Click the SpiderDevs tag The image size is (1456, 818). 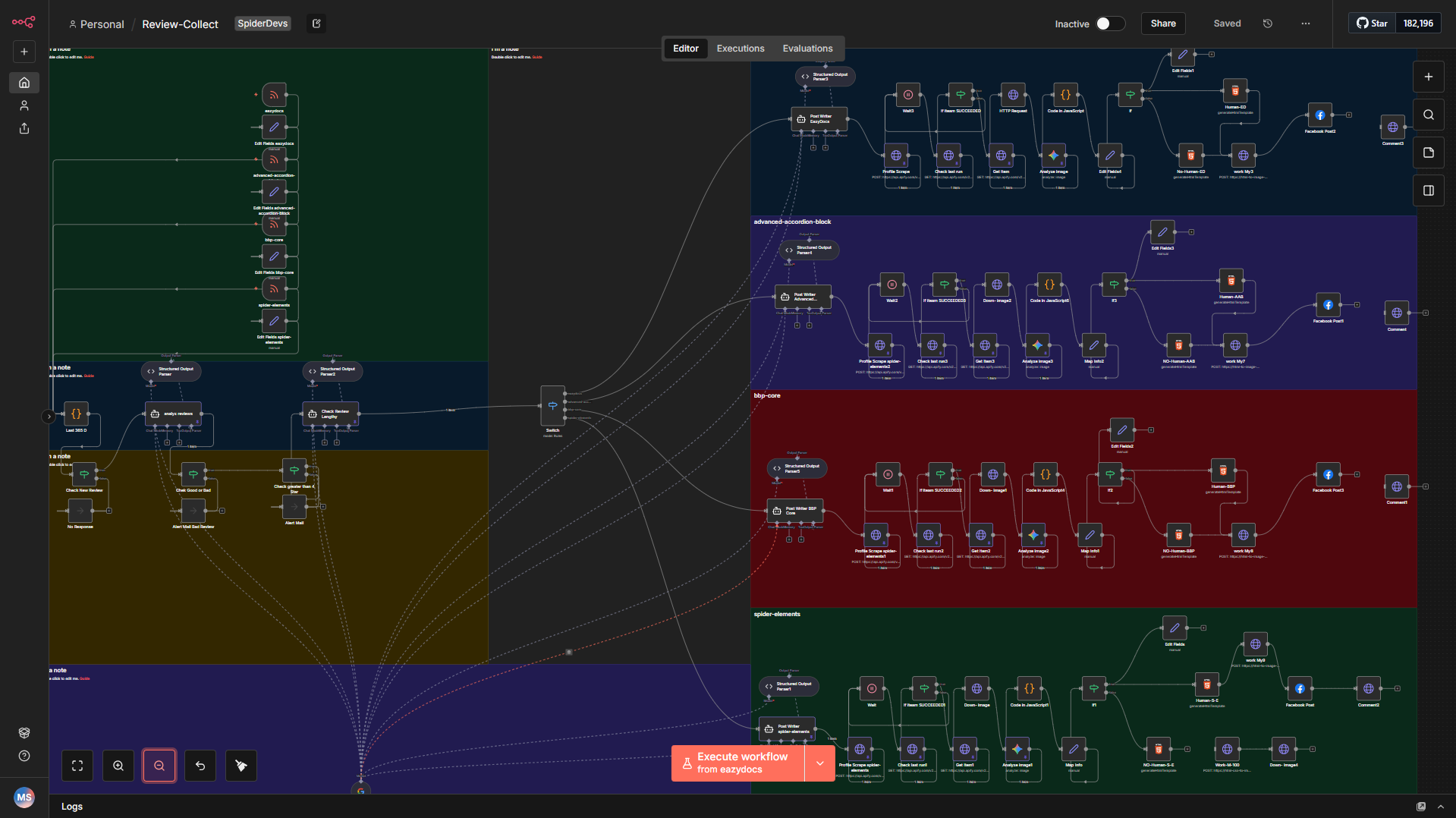tap(263, 24)
